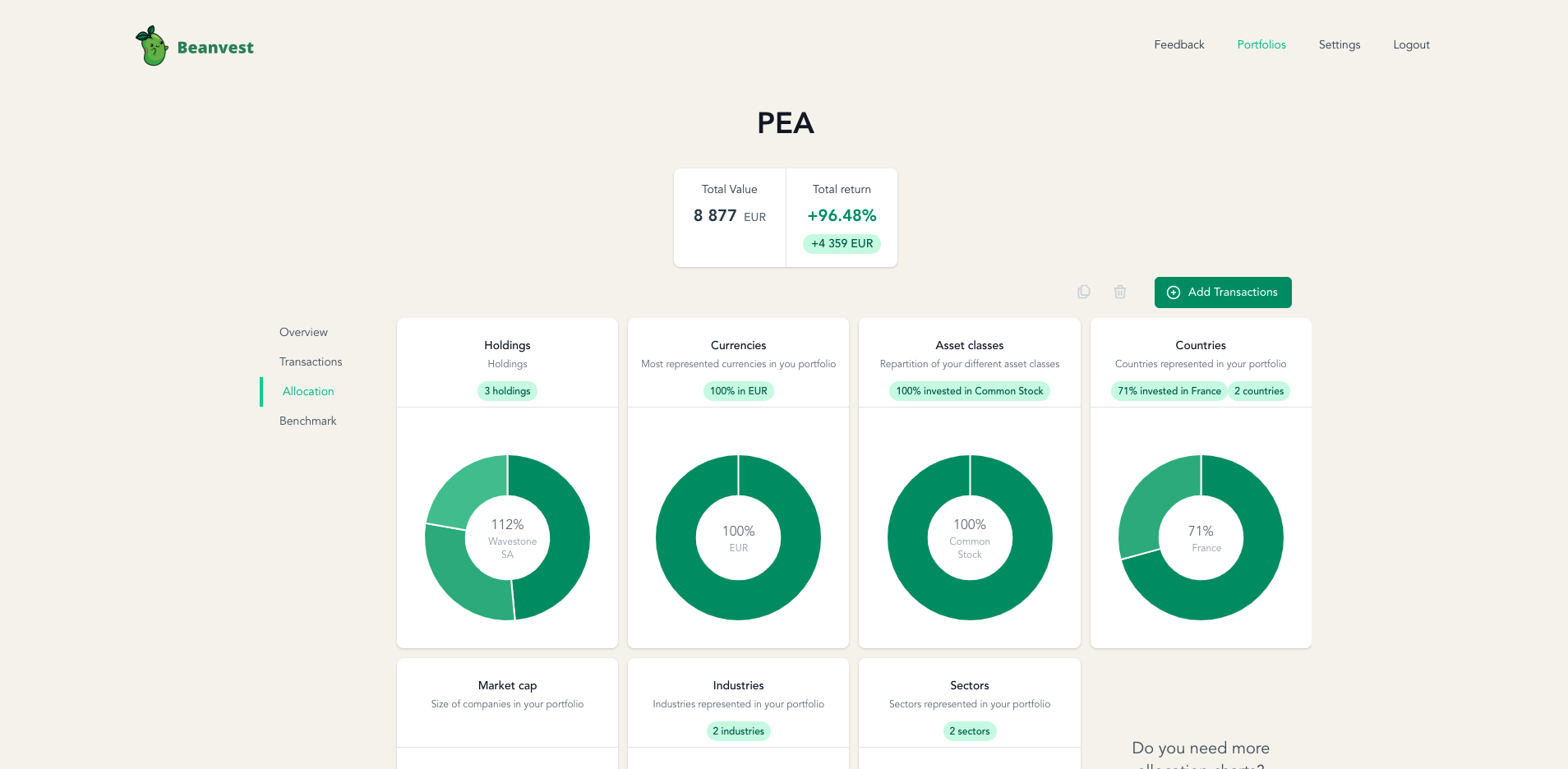Log out using the Logout link
Screen dimensions: 1568x769
coord(1411,44)
